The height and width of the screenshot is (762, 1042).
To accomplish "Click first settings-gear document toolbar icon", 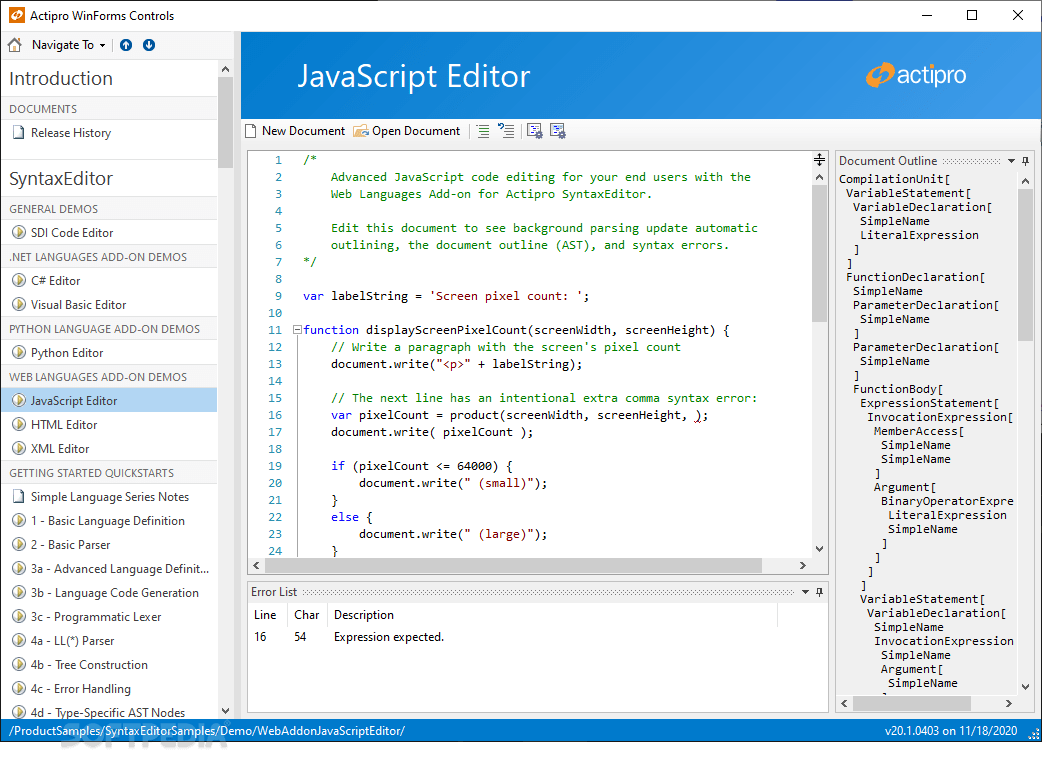I will pyautogui.click(x=534, y=131).
